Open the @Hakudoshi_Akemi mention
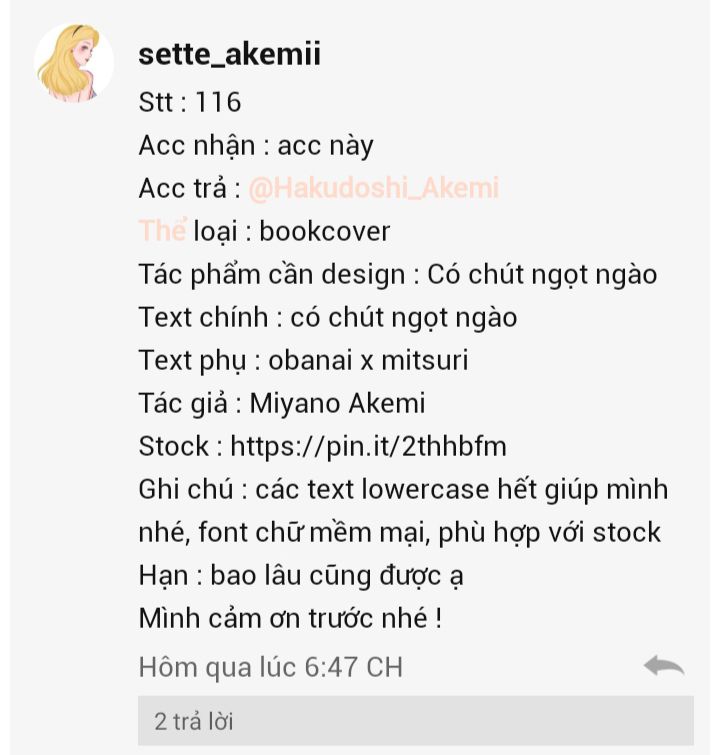This screenshot has width=719, height=755. coord(373,188)
